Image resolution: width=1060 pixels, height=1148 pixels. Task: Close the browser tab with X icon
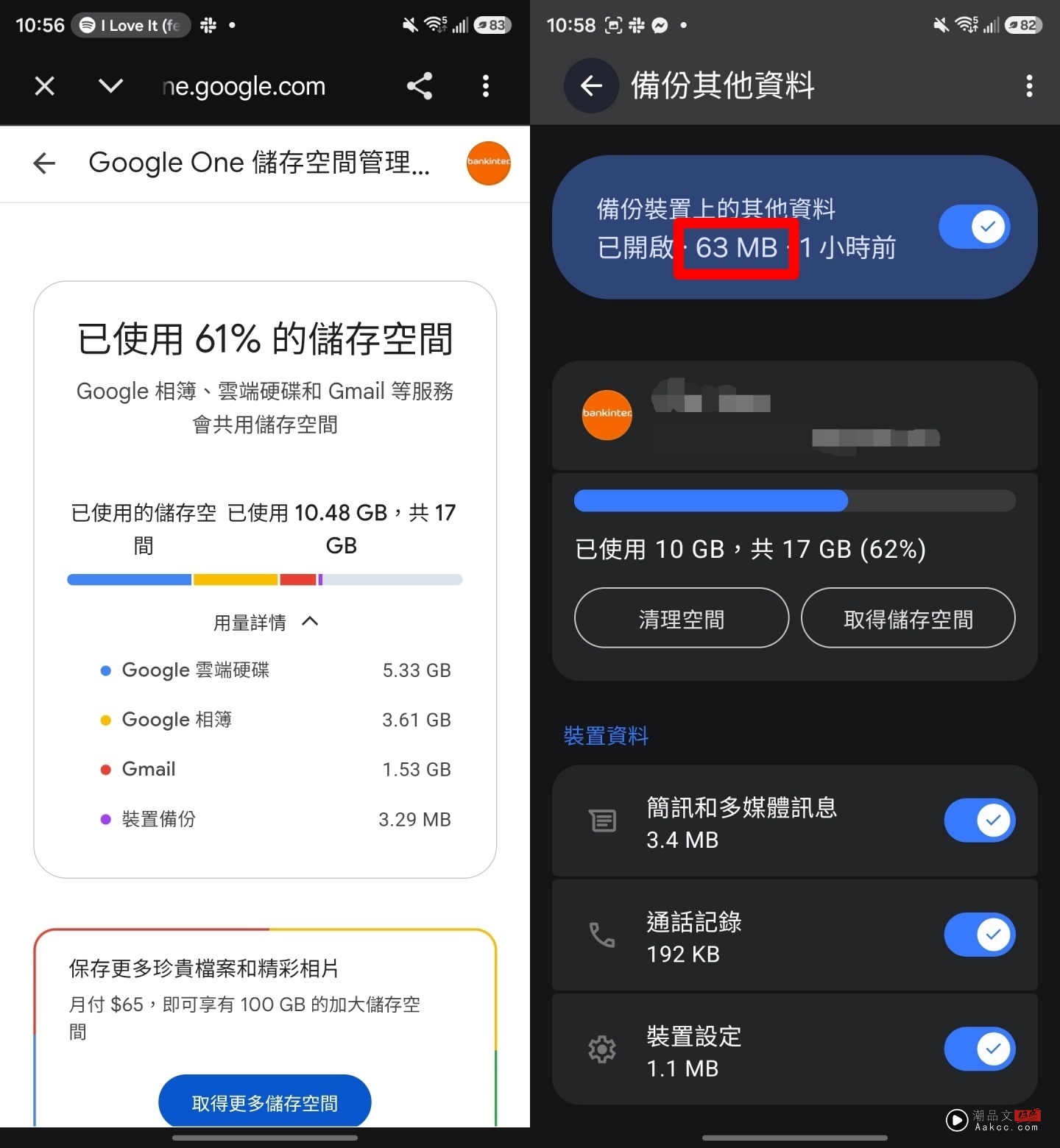point(45,86)
